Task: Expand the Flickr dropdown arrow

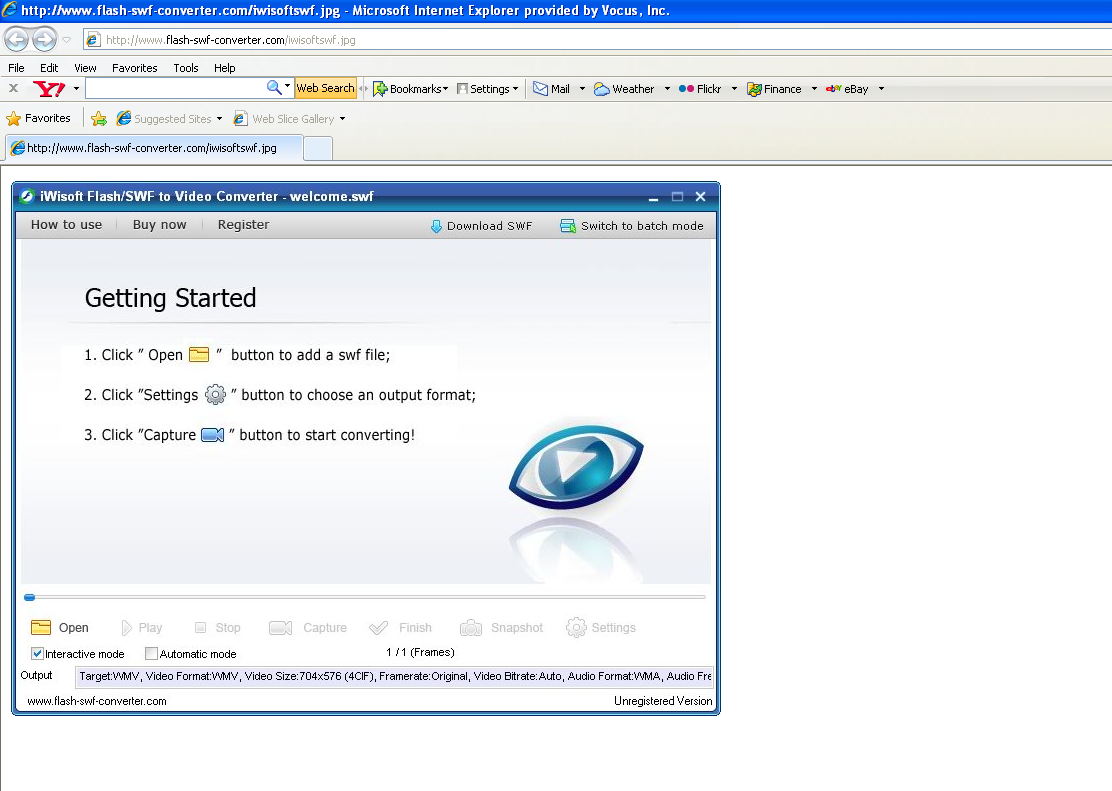Action: click(734, 89)
